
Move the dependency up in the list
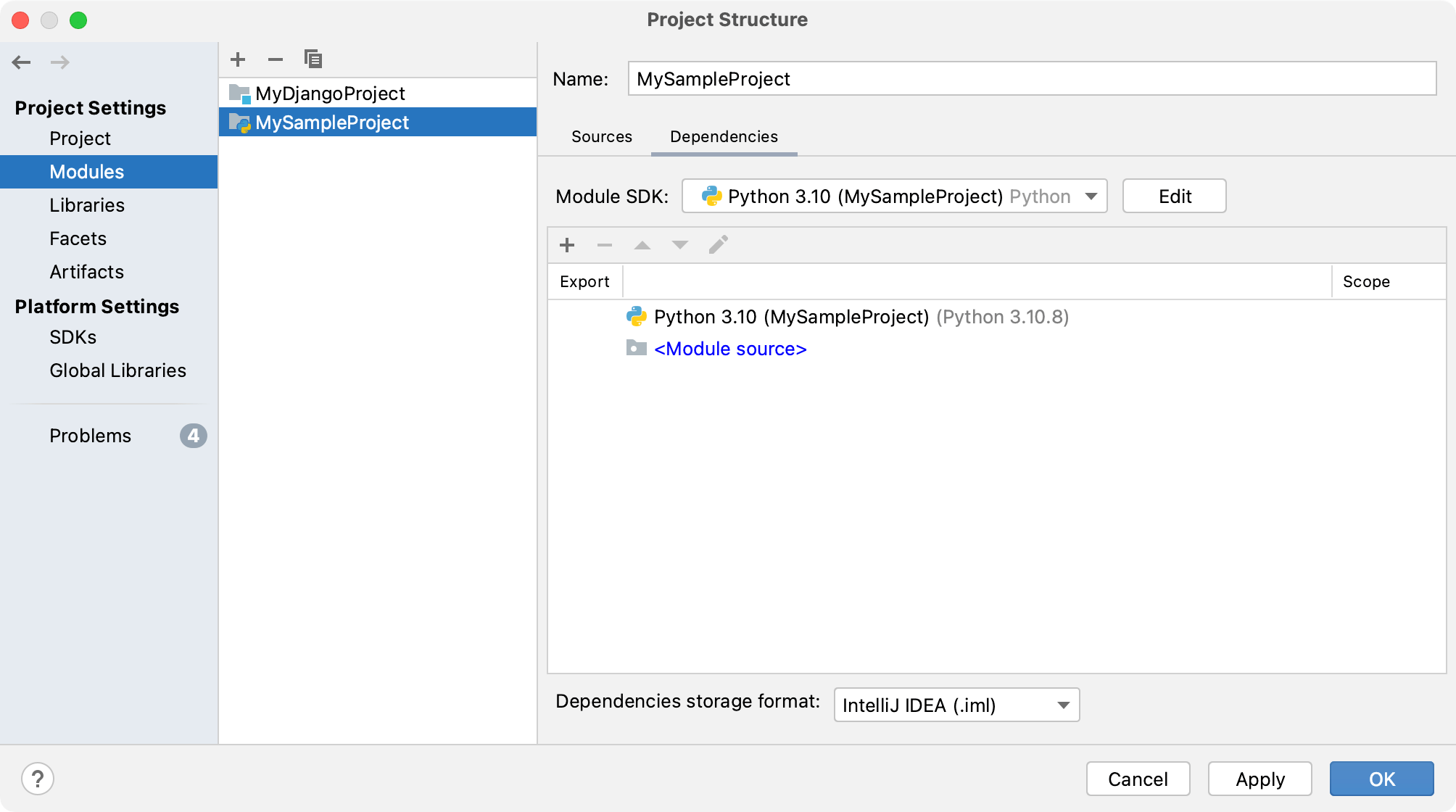click(x=642, y=244)
